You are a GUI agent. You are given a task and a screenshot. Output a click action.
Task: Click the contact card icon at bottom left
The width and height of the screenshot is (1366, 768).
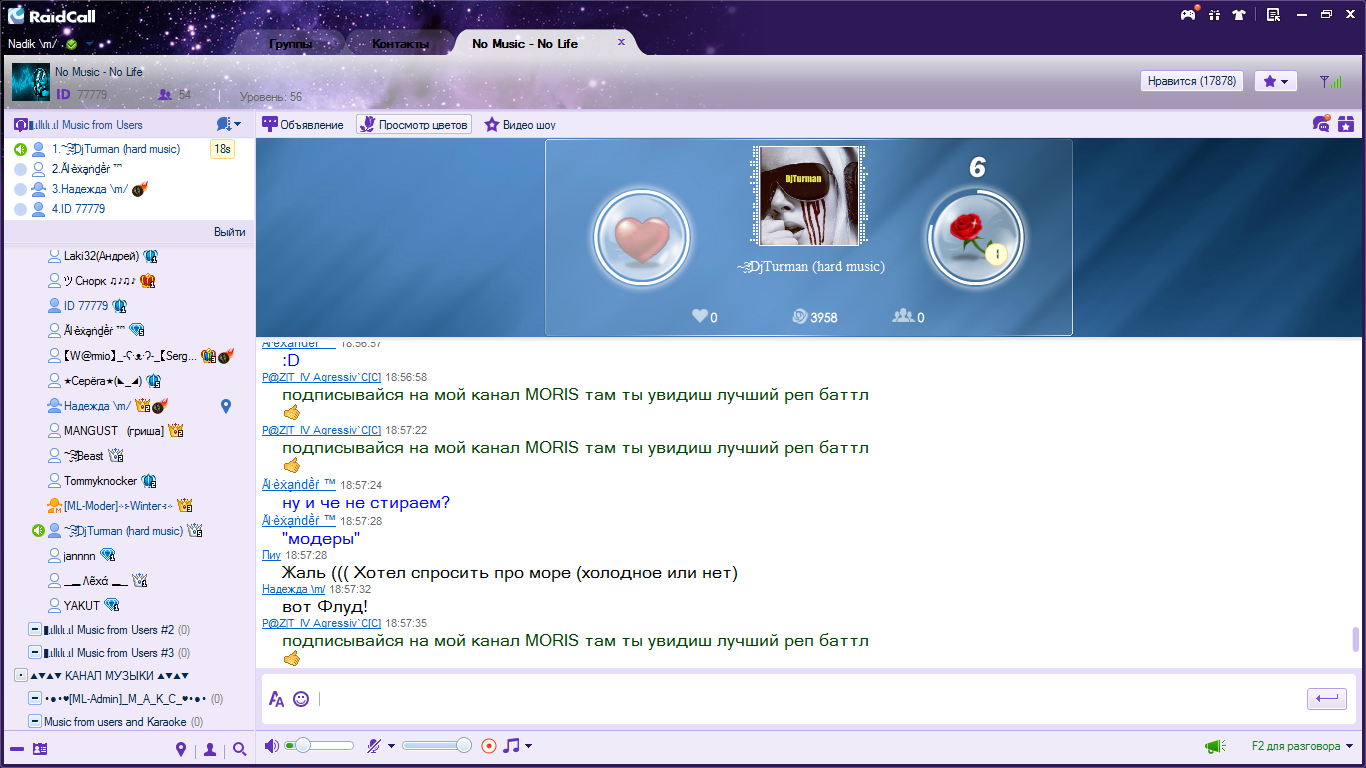40,749
